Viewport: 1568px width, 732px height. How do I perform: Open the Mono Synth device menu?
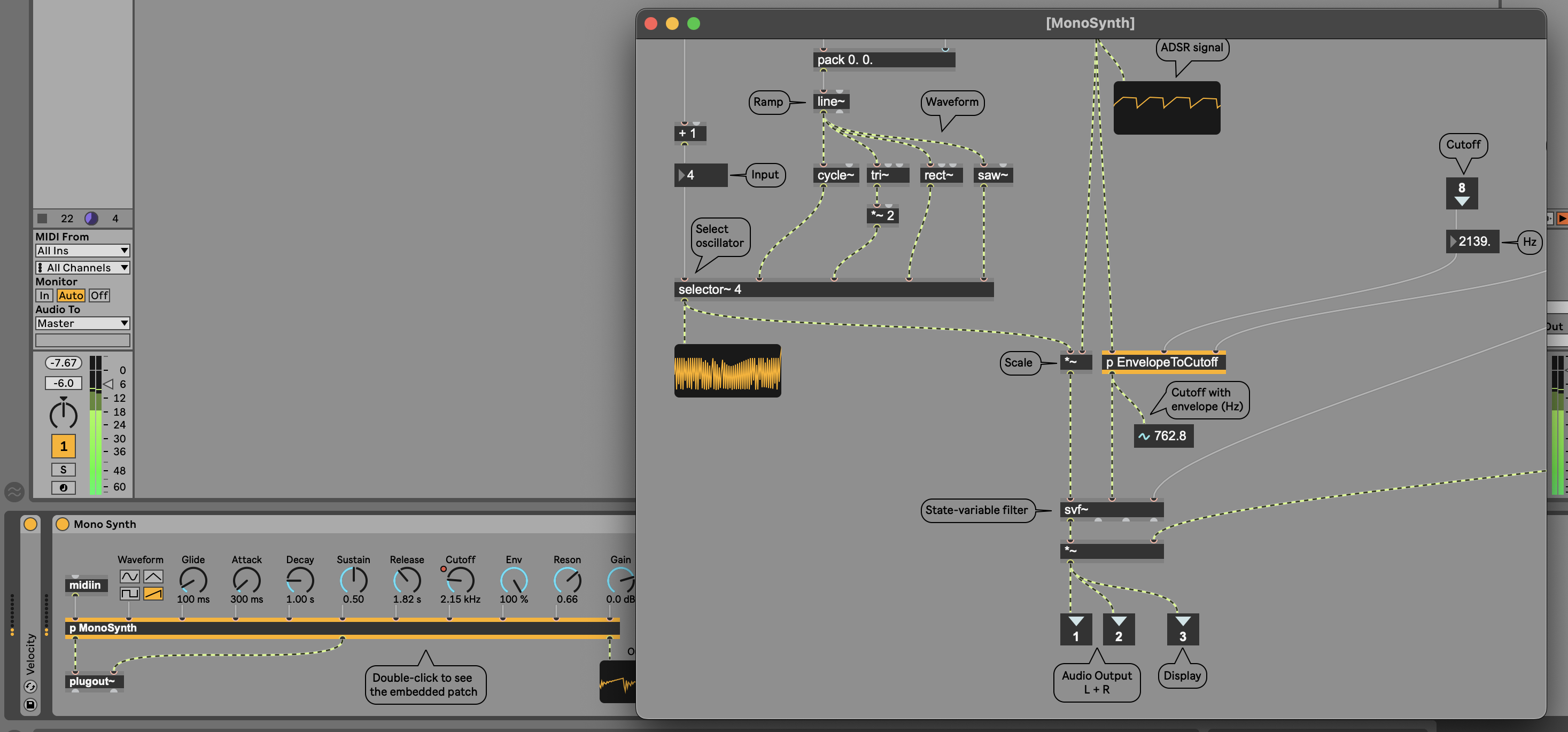pos(105,525)
